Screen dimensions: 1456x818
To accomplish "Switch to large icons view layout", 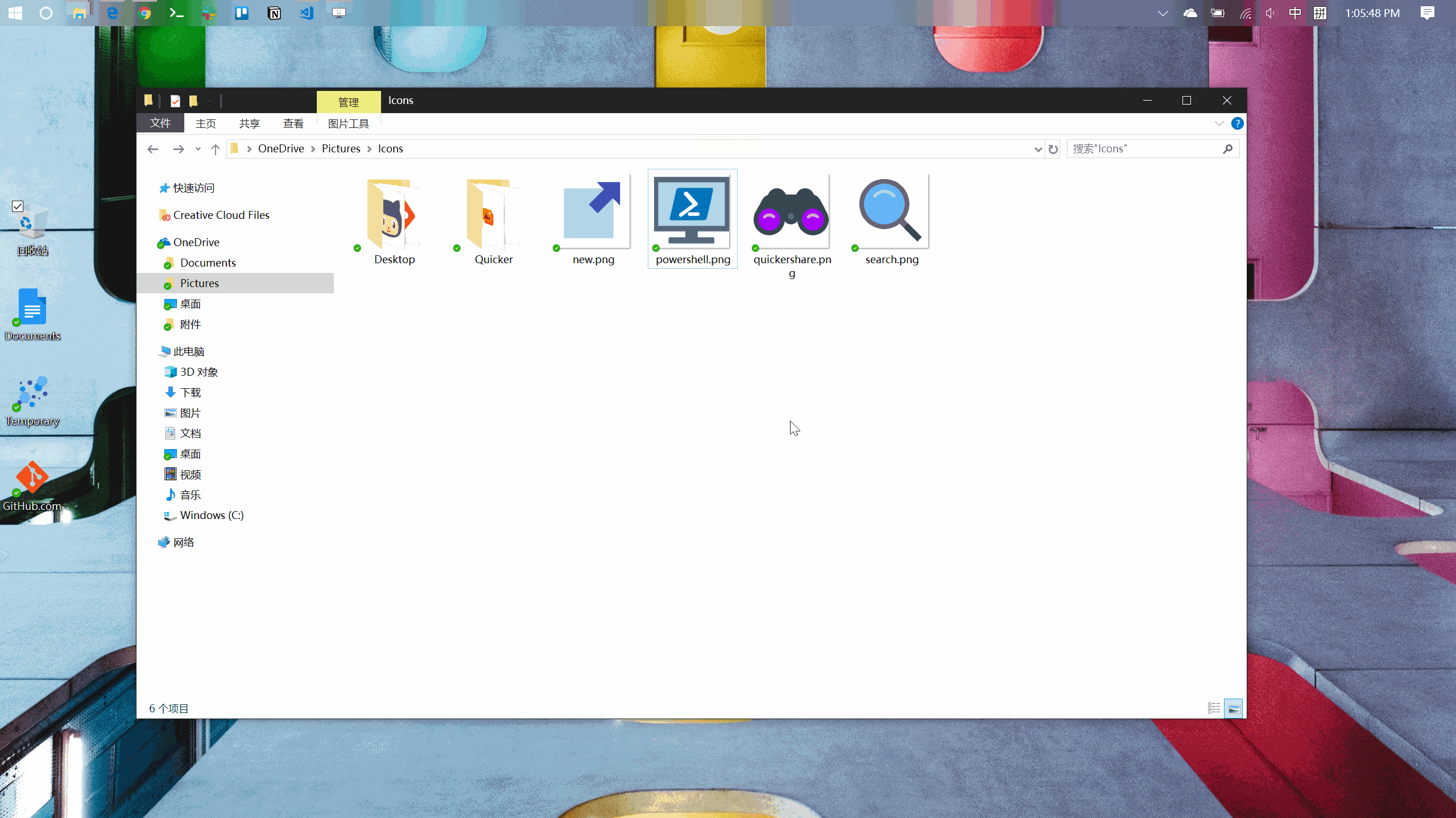I will 1234,708.
